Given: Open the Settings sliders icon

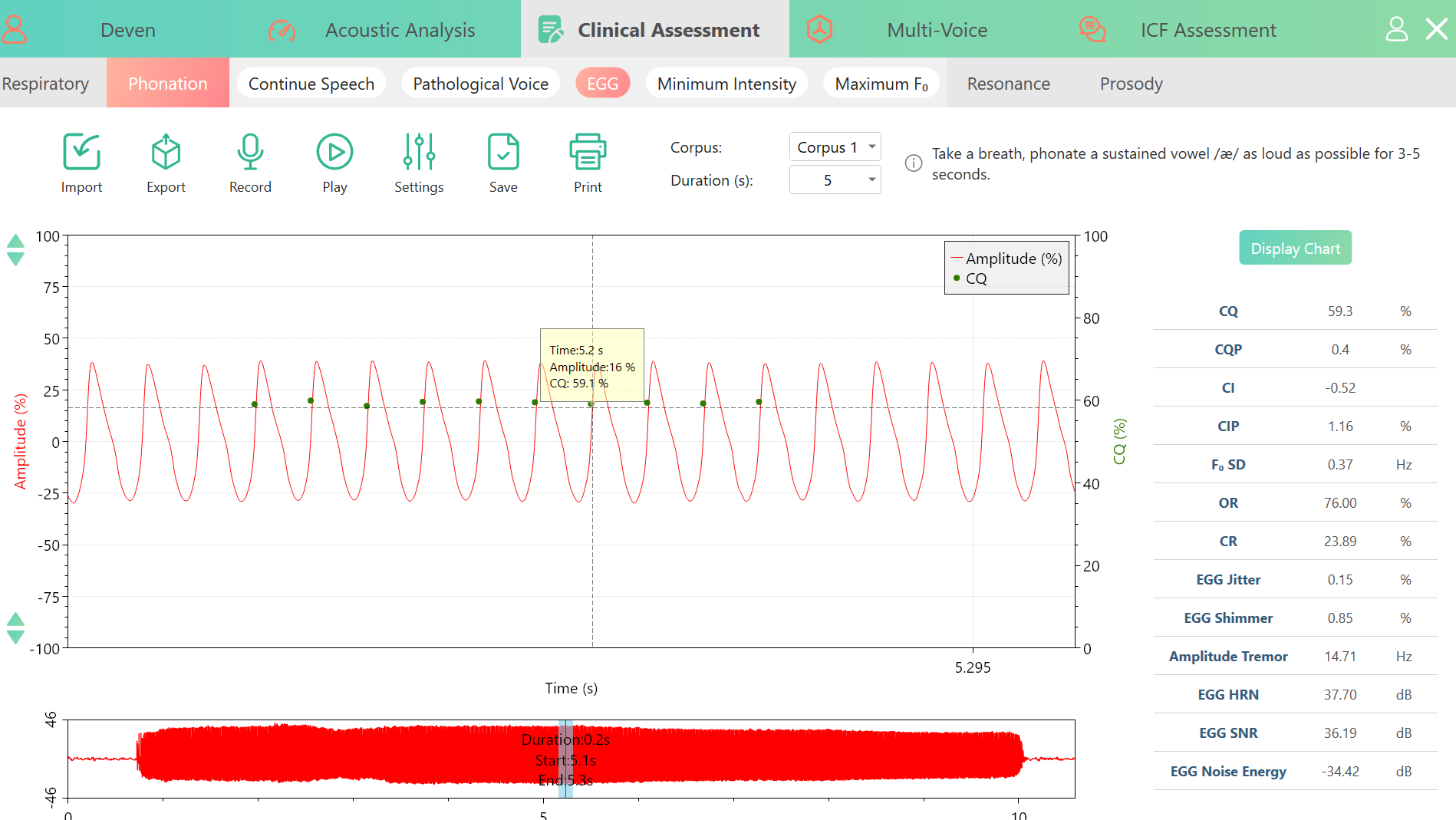Looking at the screenshot, I should 419,152.
